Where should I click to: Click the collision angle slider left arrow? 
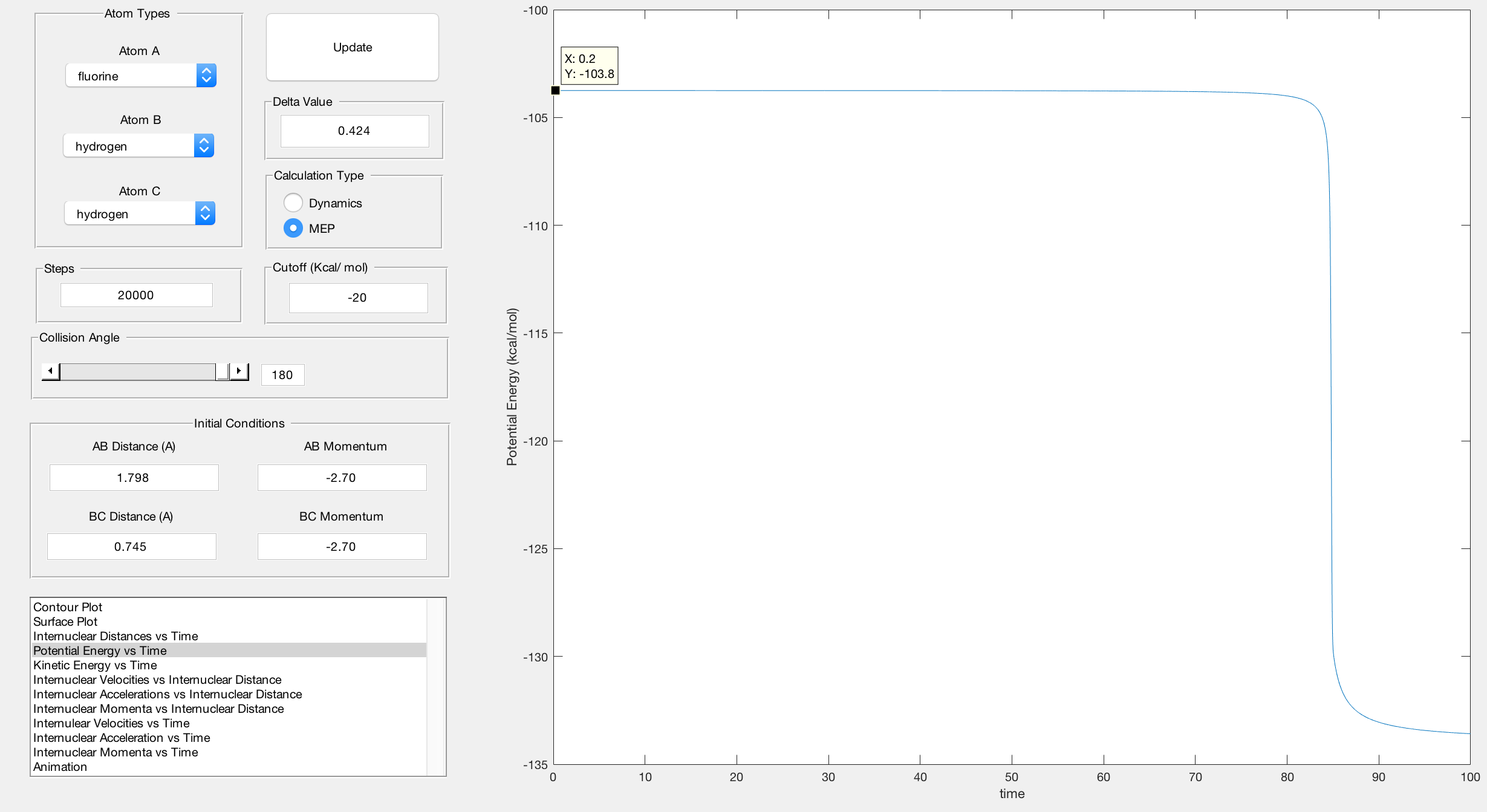pyautogui.click(x=50, y=371)
